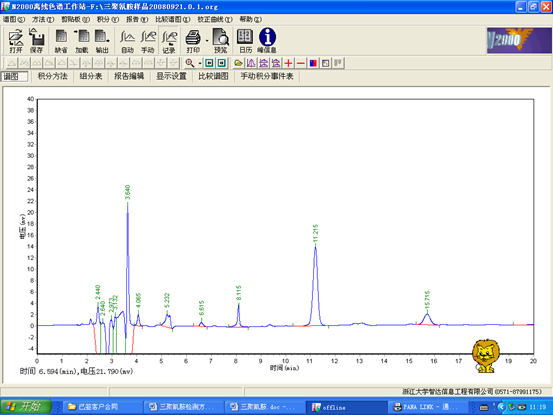Image resolution: width=553 pixels, height=415 pixels.
Task: Select the 手动 manual integration icon
Action: (x=148, y=41)
